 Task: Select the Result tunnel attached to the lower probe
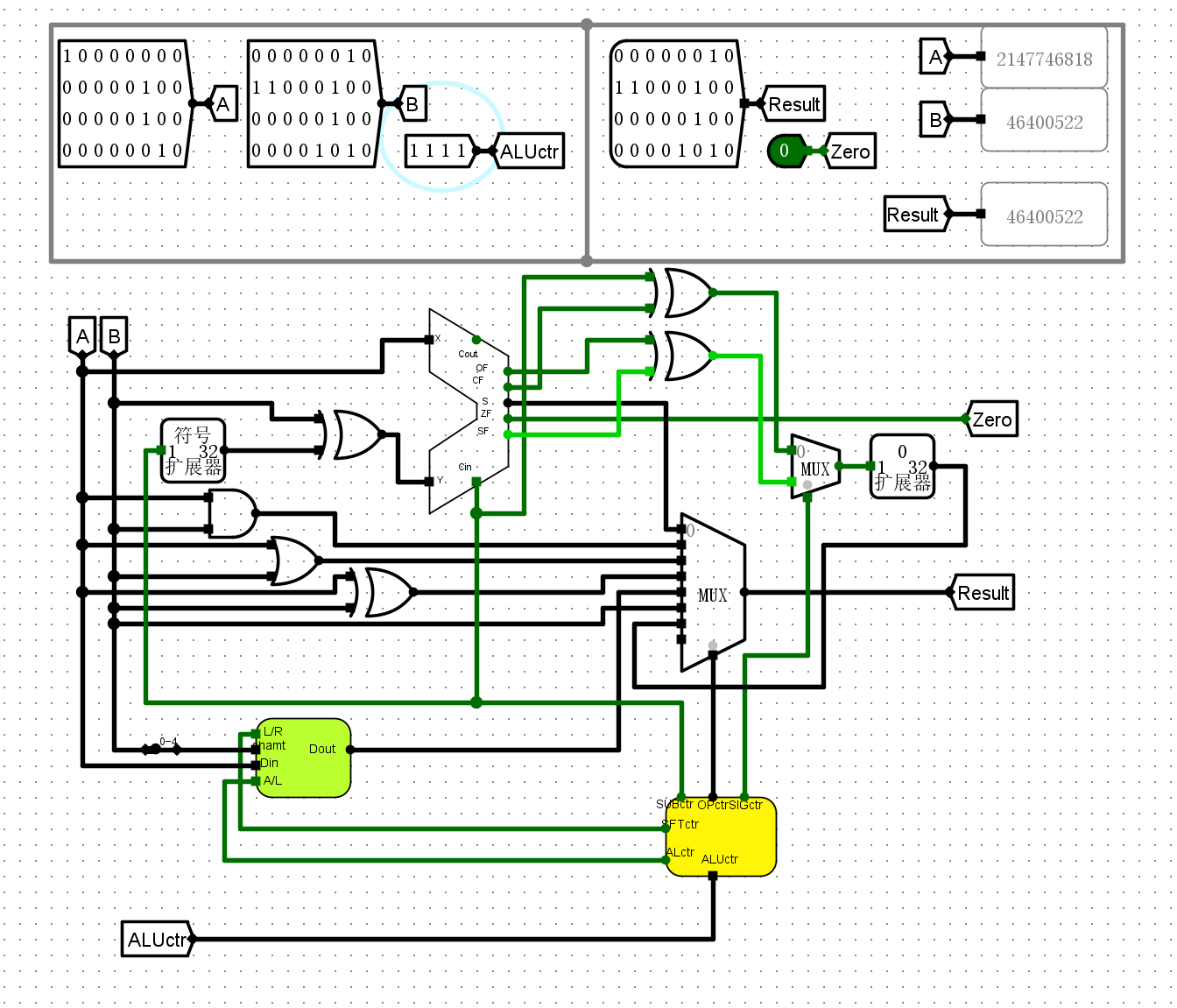[x=916, y=215]
